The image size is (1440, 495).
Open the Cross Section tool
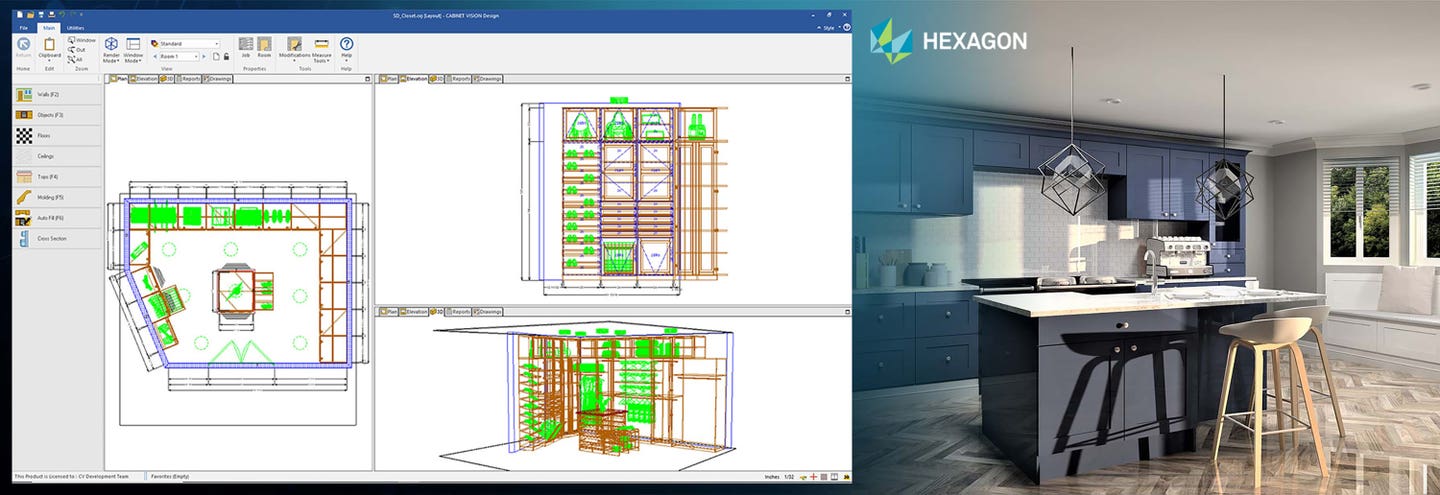click(50, 238)
